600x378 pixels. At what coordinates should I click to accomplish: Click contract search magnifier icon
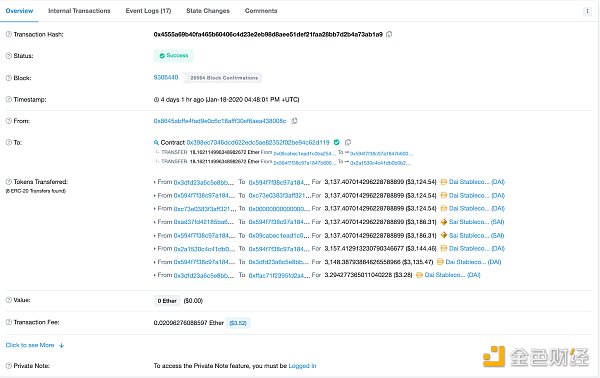[x=156, y=143]
